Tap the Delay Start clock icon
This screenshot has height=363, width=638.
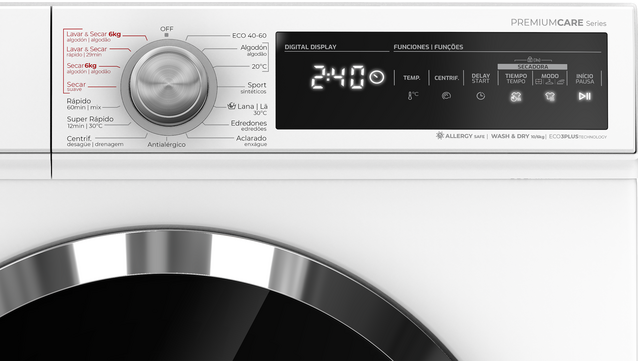click(481, 96)
